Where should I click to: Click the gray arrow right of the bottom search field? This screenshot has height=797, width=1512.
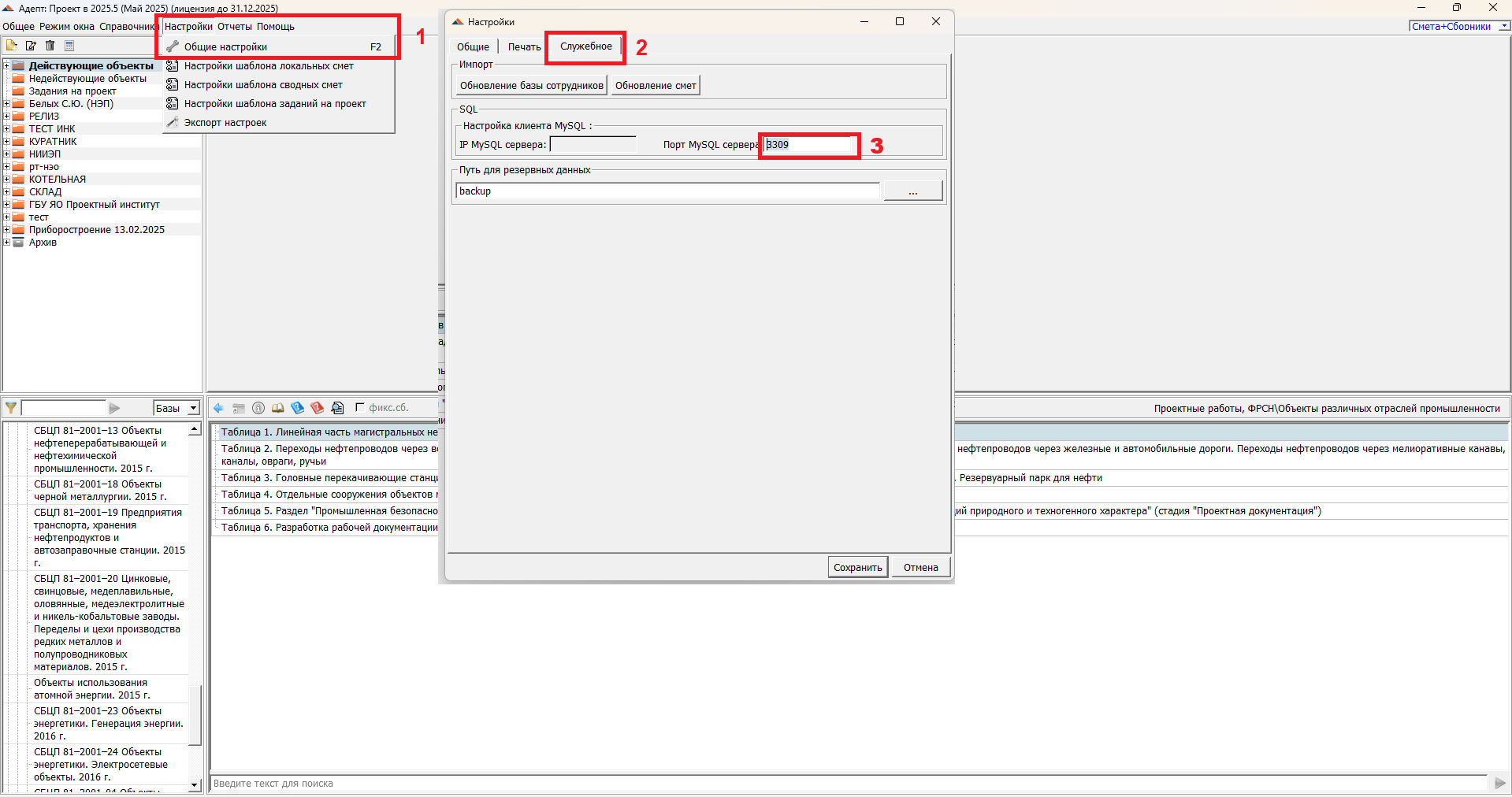pos(1500,784)
